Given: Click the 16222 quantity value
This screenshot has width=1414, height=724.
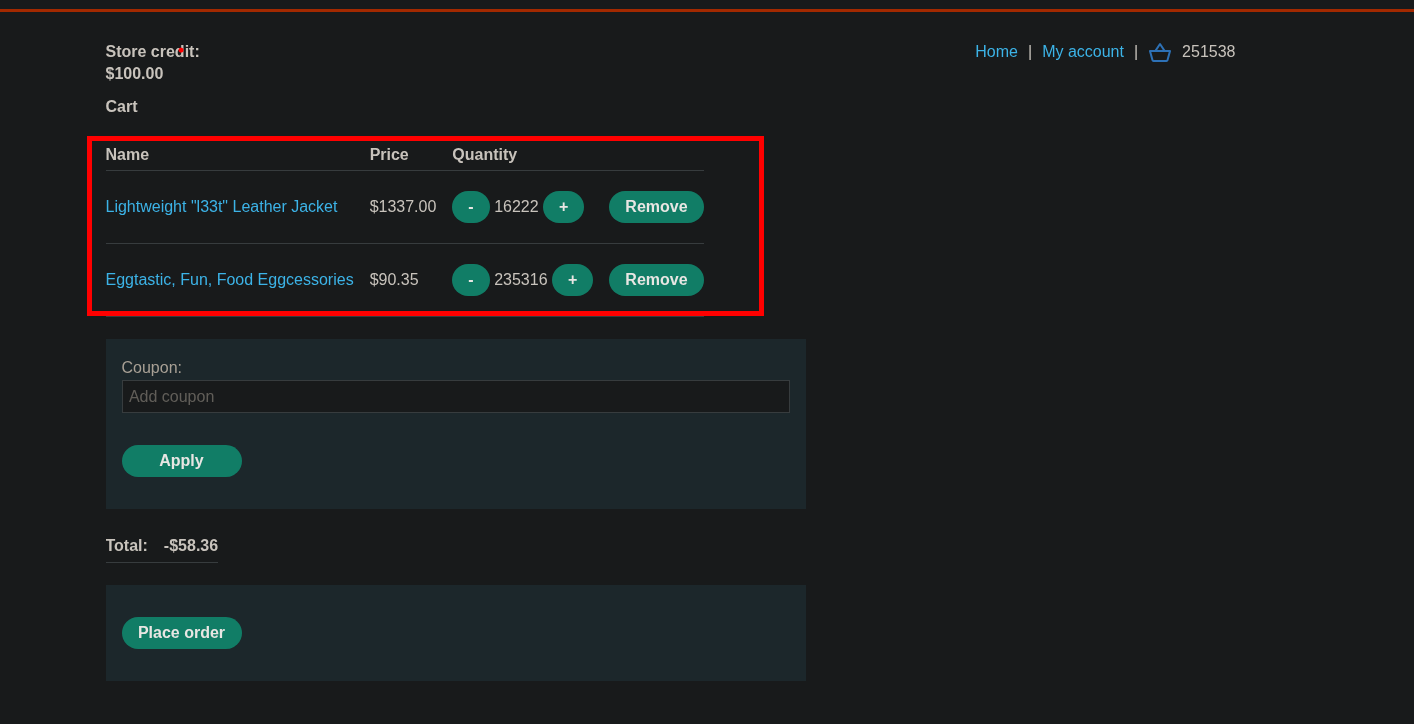Looking at the screenshot, I should [x=516, y=207].
